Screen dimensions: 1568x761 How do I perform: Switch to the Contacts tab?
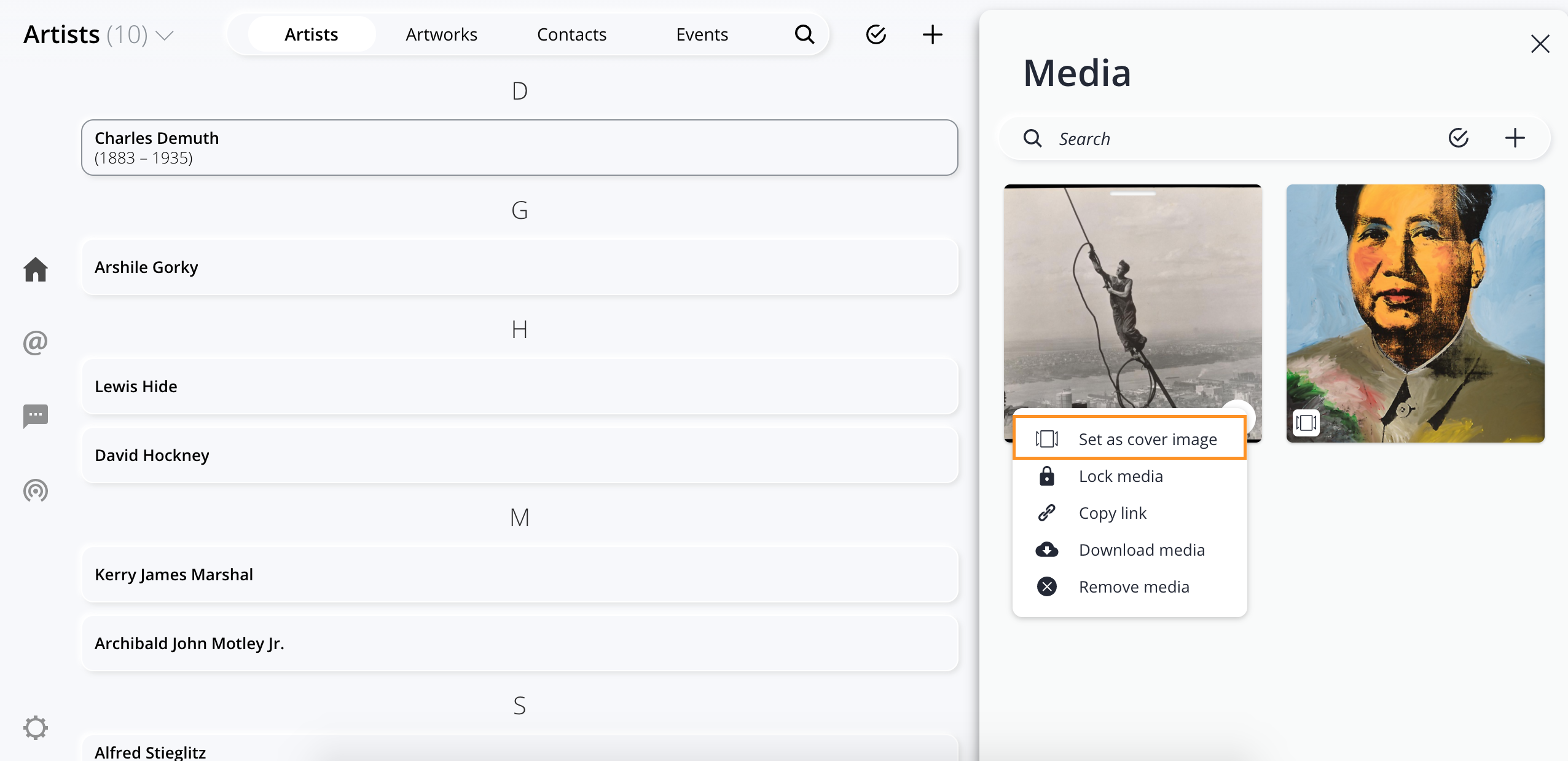coord(572,34)
